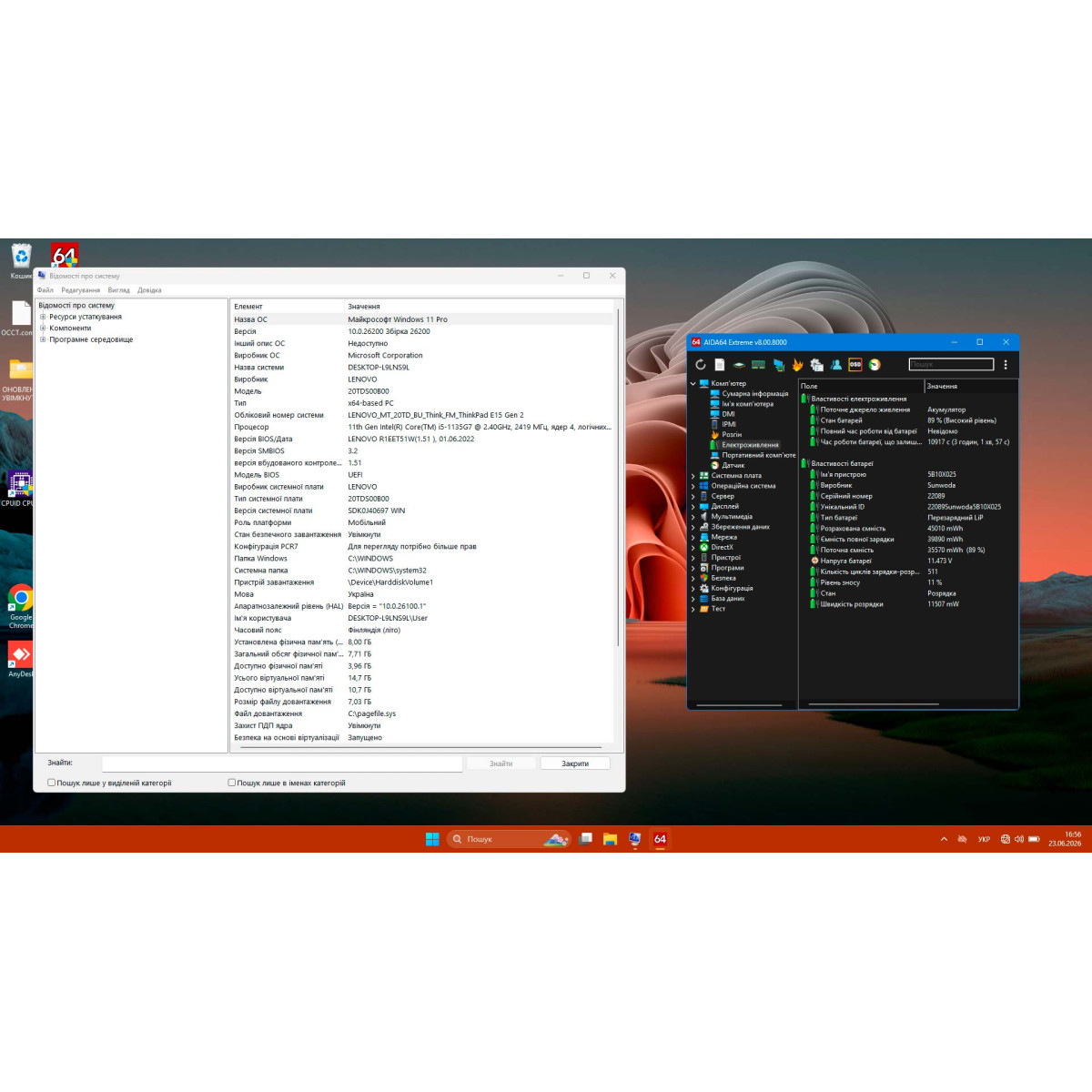Select the Процесор row in System Information
Image resolution: width=1092 pixels, height=1092 pixels.
(x=423, y=427)
